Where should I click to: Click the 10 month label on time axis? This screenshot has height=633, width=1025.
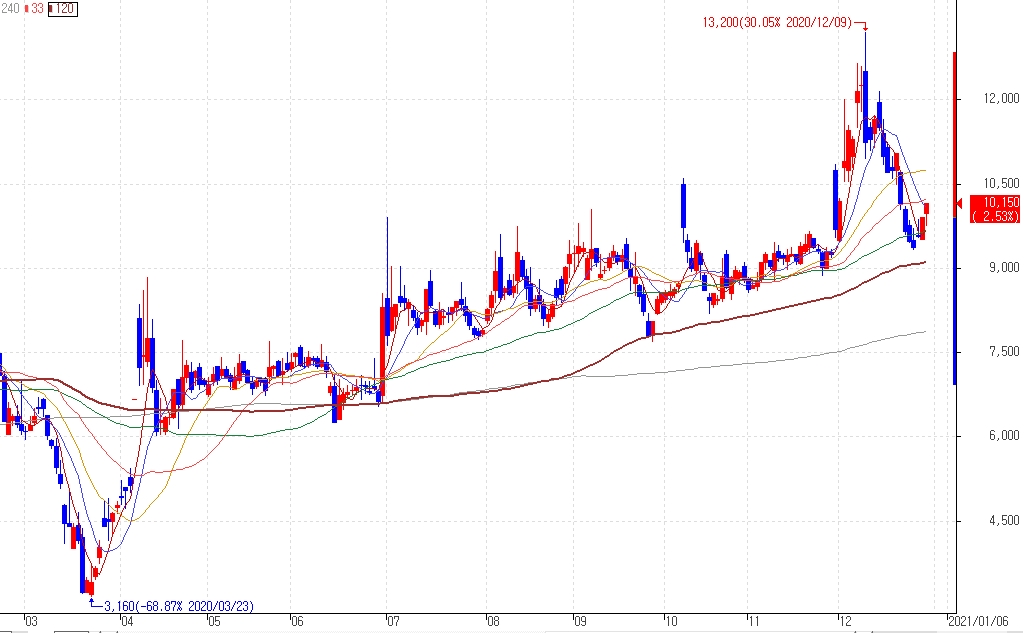pos(671,621)
